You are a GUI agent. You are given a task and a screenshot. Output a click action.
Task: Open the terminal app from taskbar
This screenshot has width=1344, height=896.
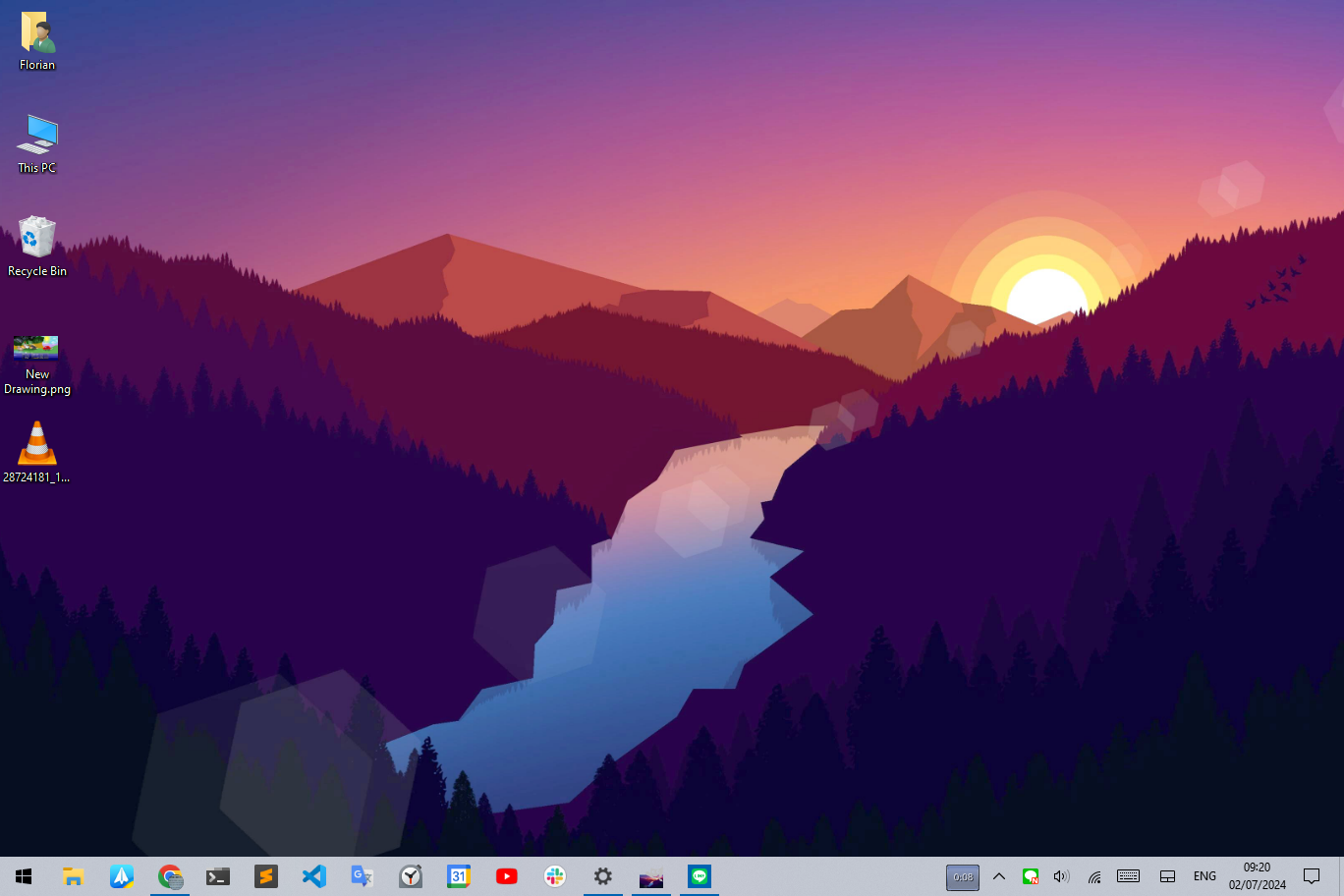218,876
